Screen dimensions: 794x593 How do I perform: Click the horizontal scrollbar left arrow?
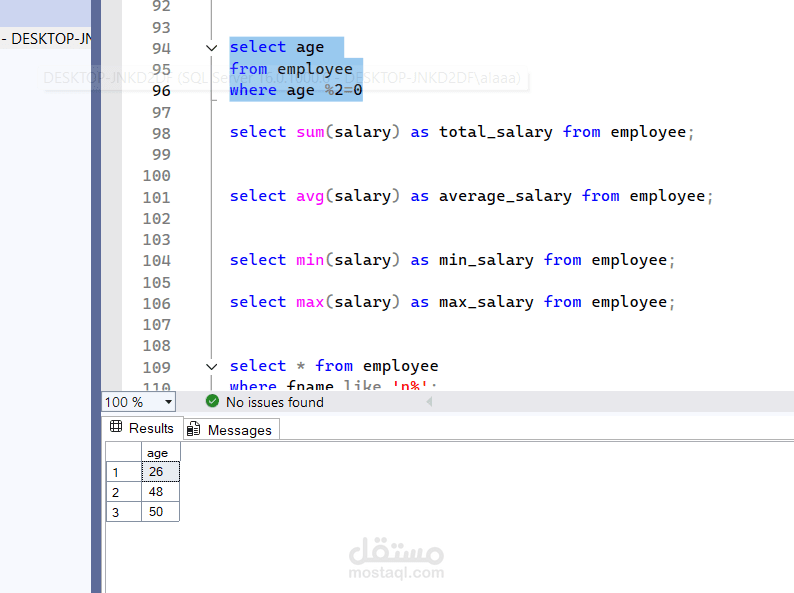pyautogui.click(x=430, y=402)
